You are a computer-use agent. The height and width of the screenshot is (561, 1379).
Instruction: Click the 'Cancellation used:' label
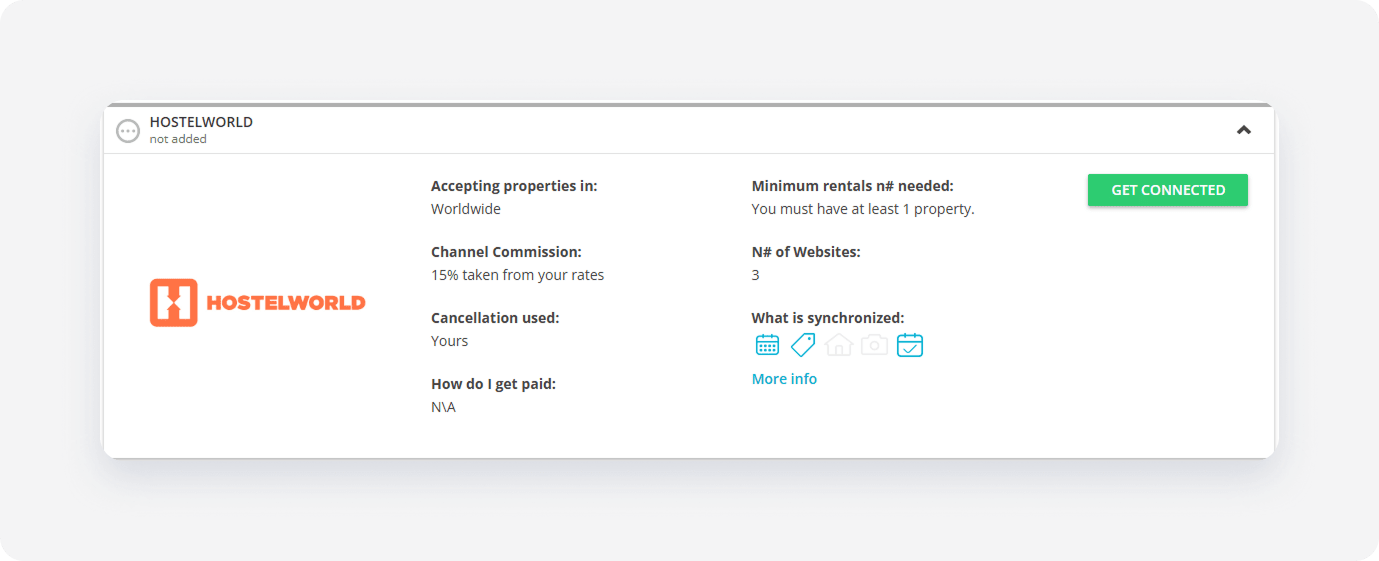pyautogui.click(x=495, y=318)
